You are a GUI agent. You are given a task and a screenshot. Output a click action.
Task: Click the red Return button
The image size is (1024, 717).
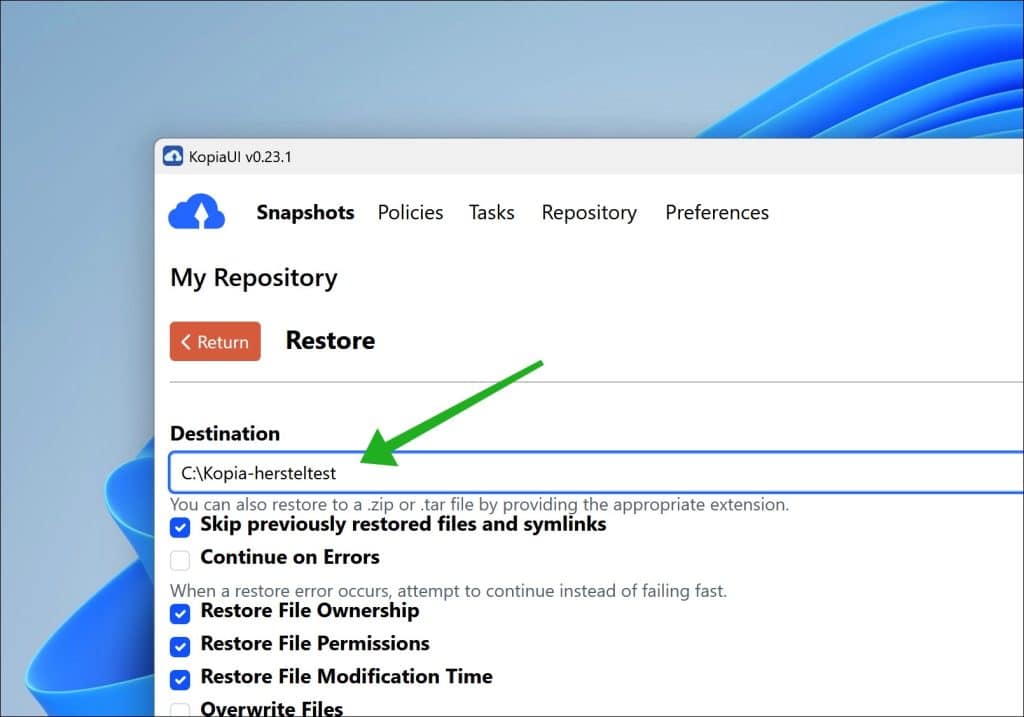(x=215, y=342)
